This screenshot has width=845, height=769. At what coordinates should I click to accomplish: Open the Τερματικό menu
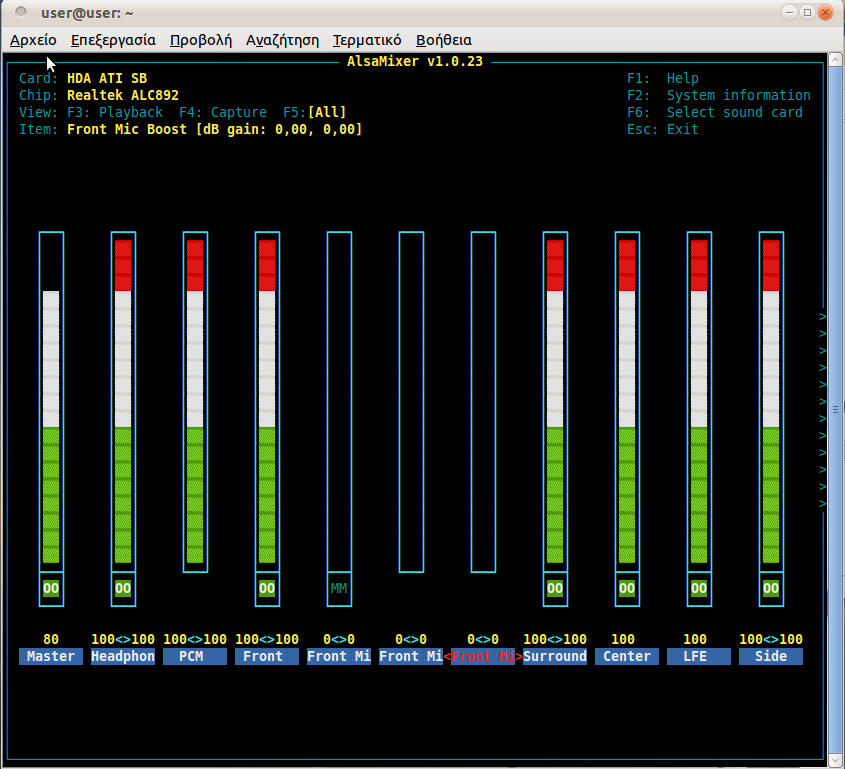367,40
